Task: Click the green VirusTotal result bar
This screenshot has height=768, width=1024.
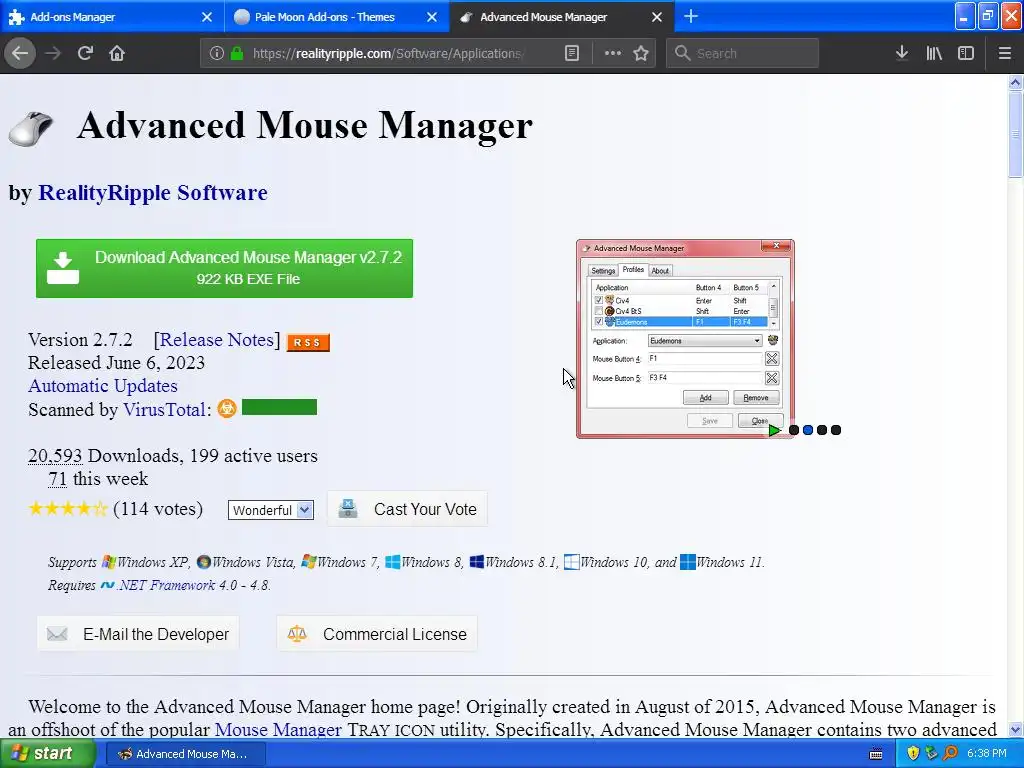Action: [x=279, y=408]
